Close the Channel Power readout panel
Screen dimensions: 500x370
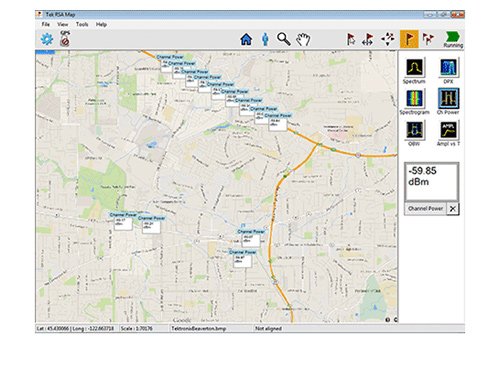coord(453,209)
